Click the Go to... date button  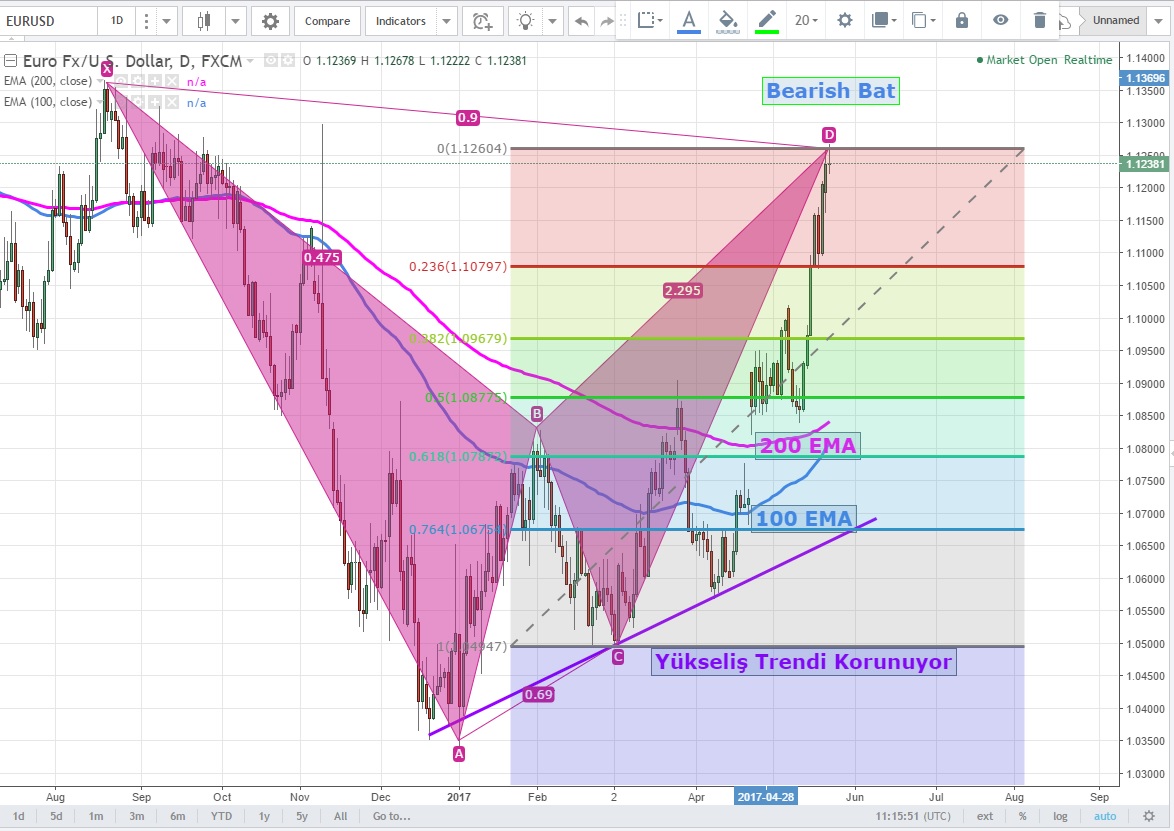[391, 816]
